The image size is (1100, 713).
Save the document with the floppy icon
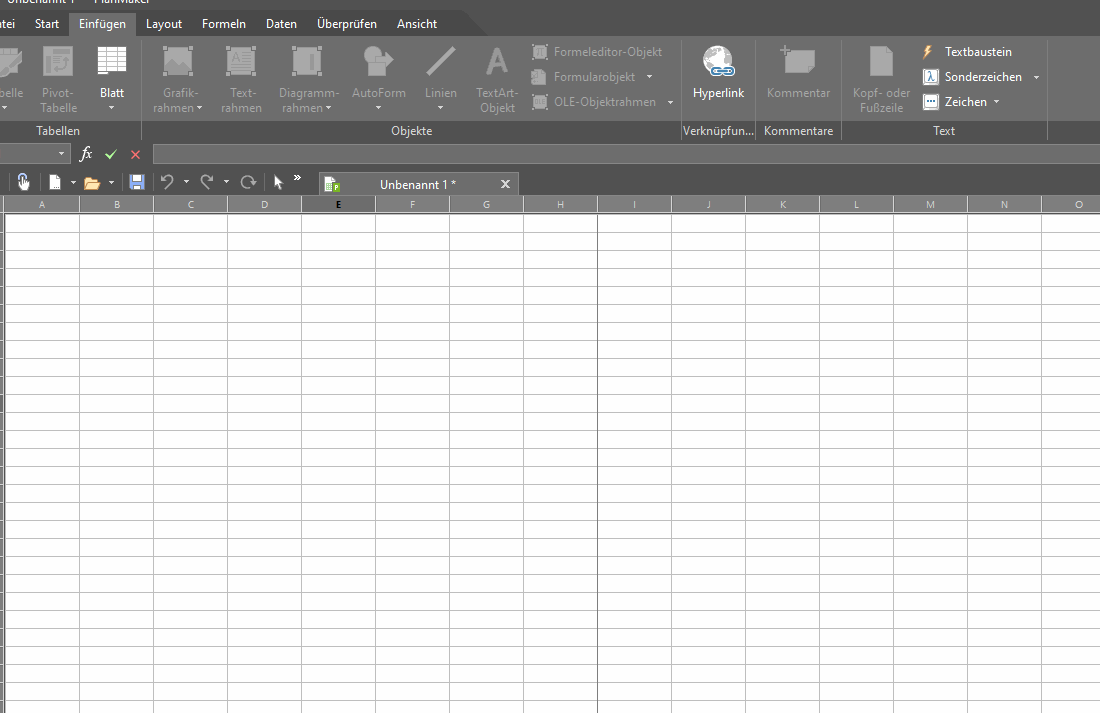click(137, 182)
